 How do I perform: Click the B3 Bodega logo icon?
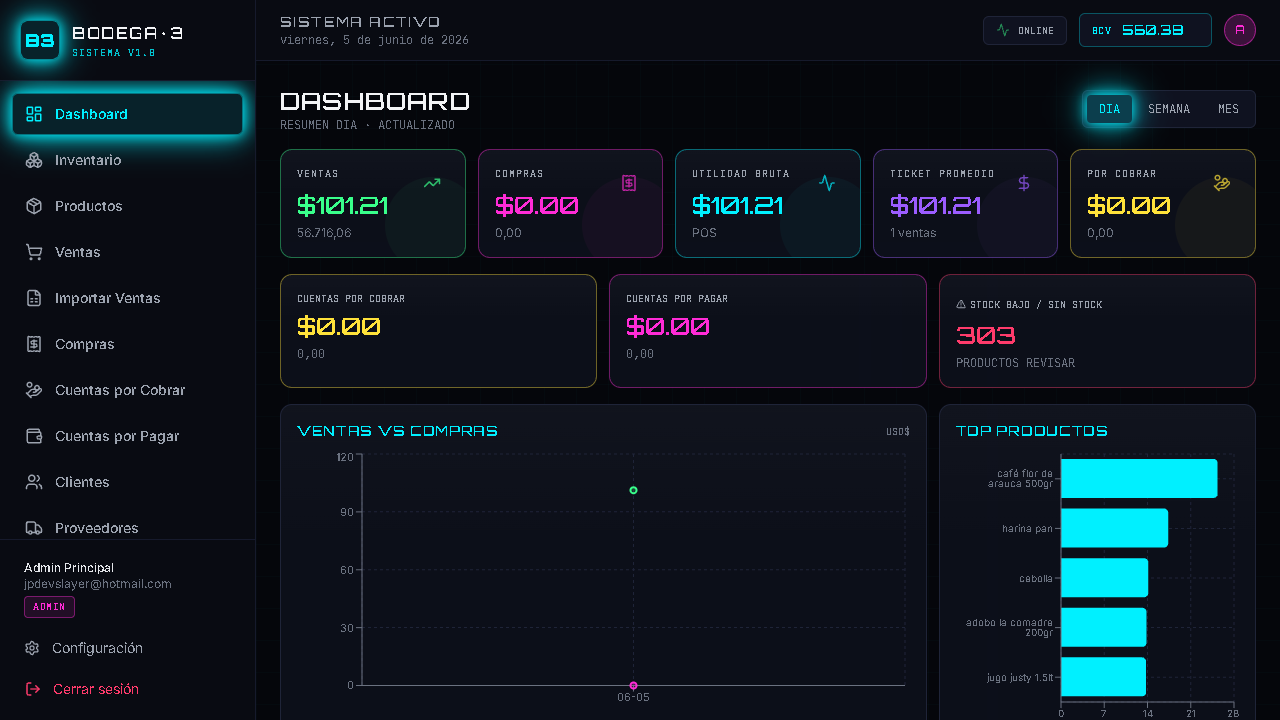[40, 40]
